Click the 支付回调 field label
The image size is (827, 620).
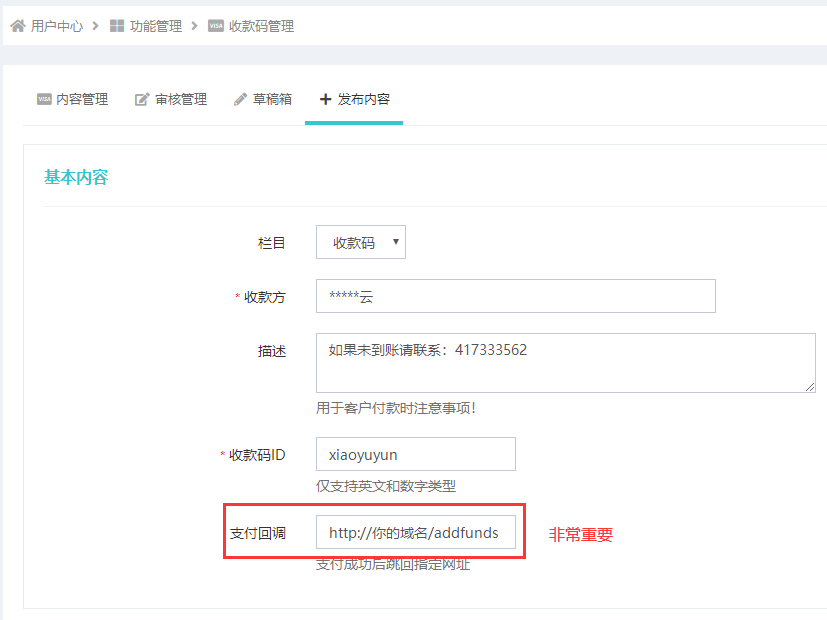(257, 533)
